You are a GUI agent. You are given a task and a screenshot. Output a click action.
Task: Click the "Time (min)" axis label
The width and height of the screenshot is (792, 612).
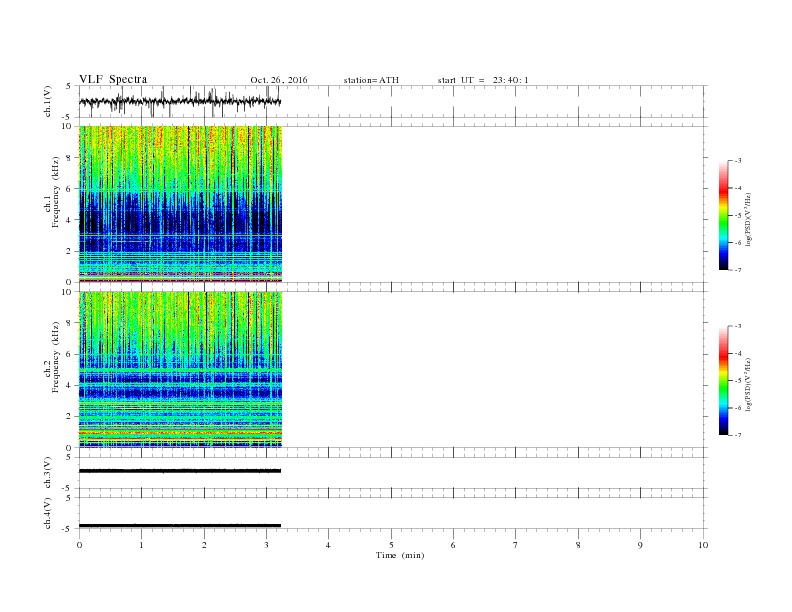click(400, 555)
